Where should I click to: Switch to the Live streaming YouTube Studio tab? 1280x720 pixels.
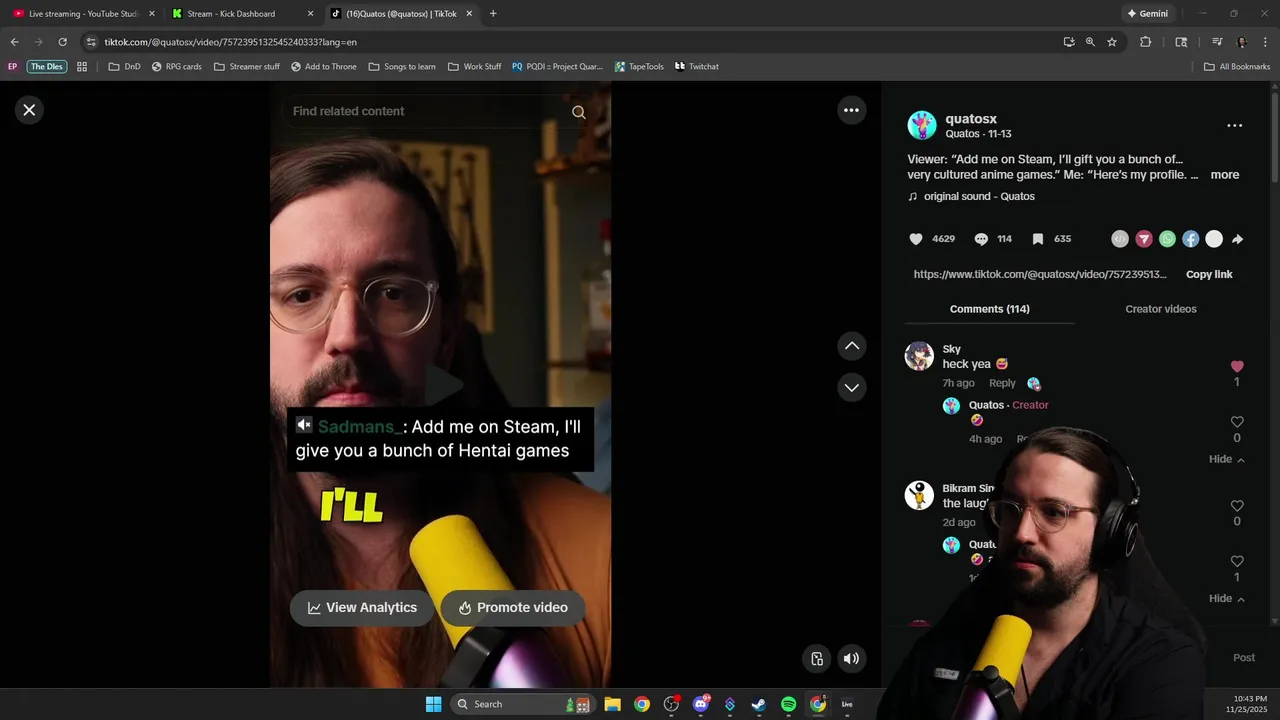pyautogui.click(x=84, y=14)
